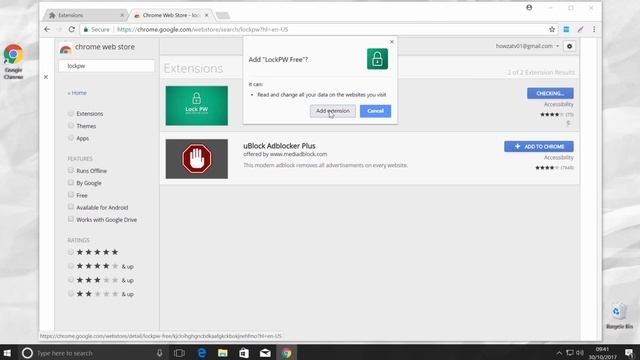The width and height of the screenshot is (640, 360).
Task: Open the Chrome three-dot menu
Action: coord(594,29)
